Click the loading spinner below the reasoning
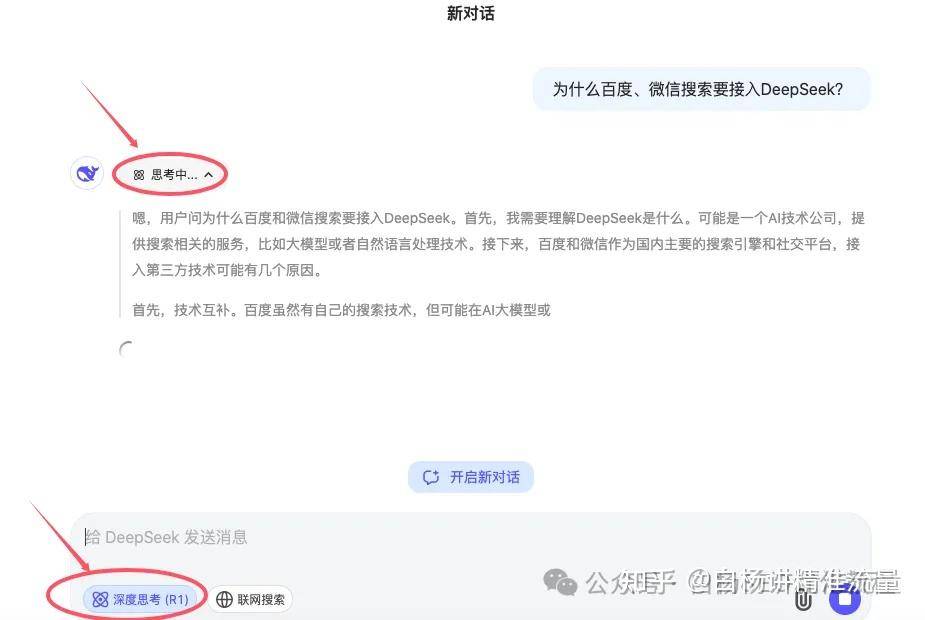Image resolution: width=925 pixels, height=620 pixels. (126, 349)
